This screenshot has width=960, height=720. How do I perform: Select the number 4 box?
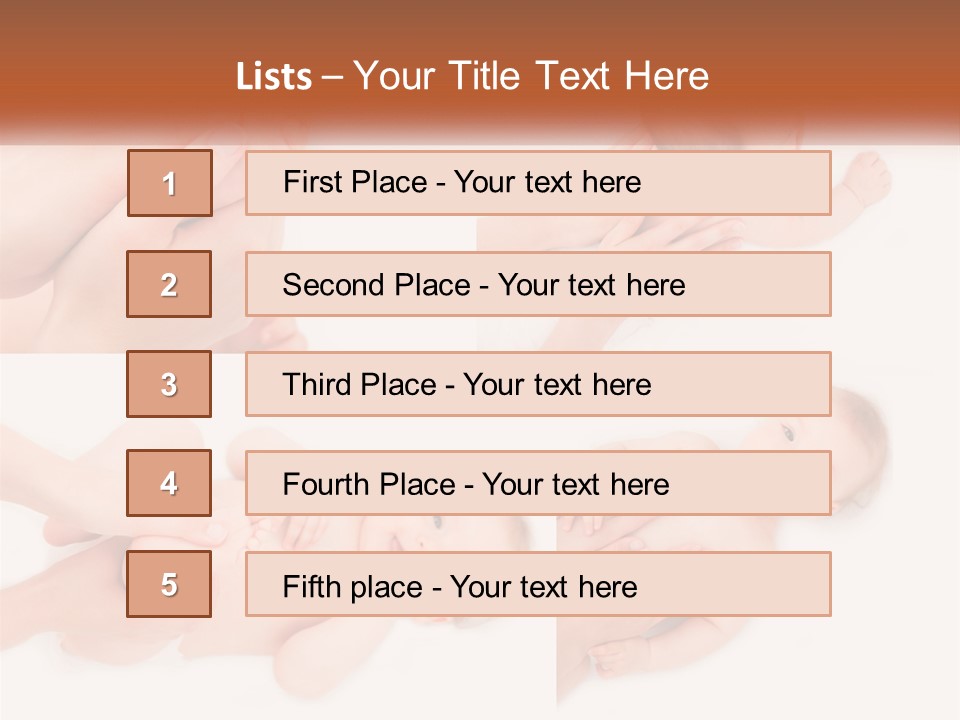point(169,483)
